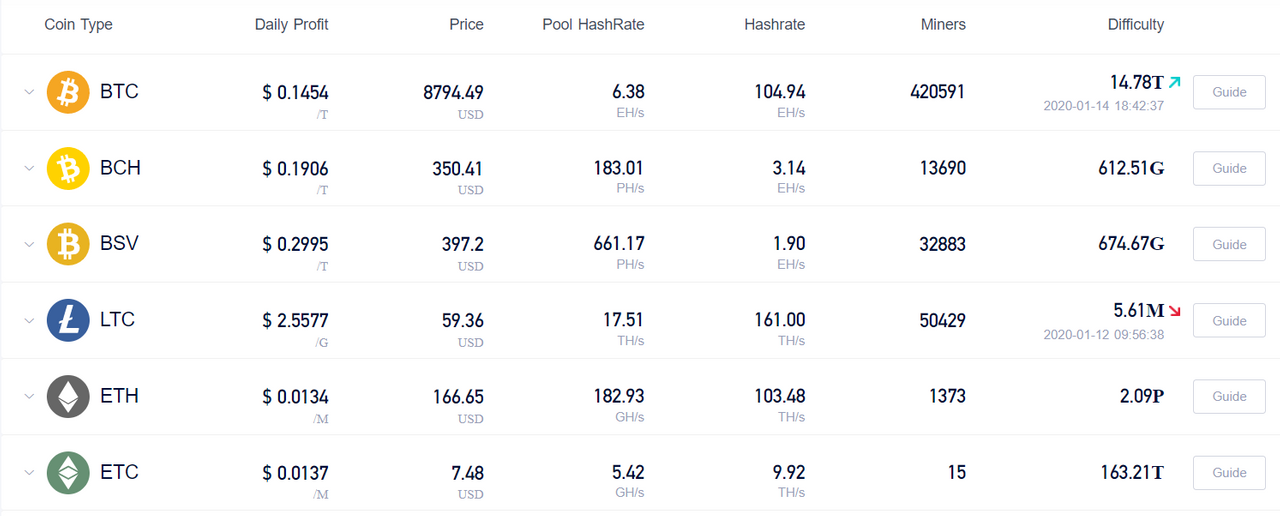Open the Guide for BSV
Viewport: 1280px width, 516px height.
point(1229,244)
